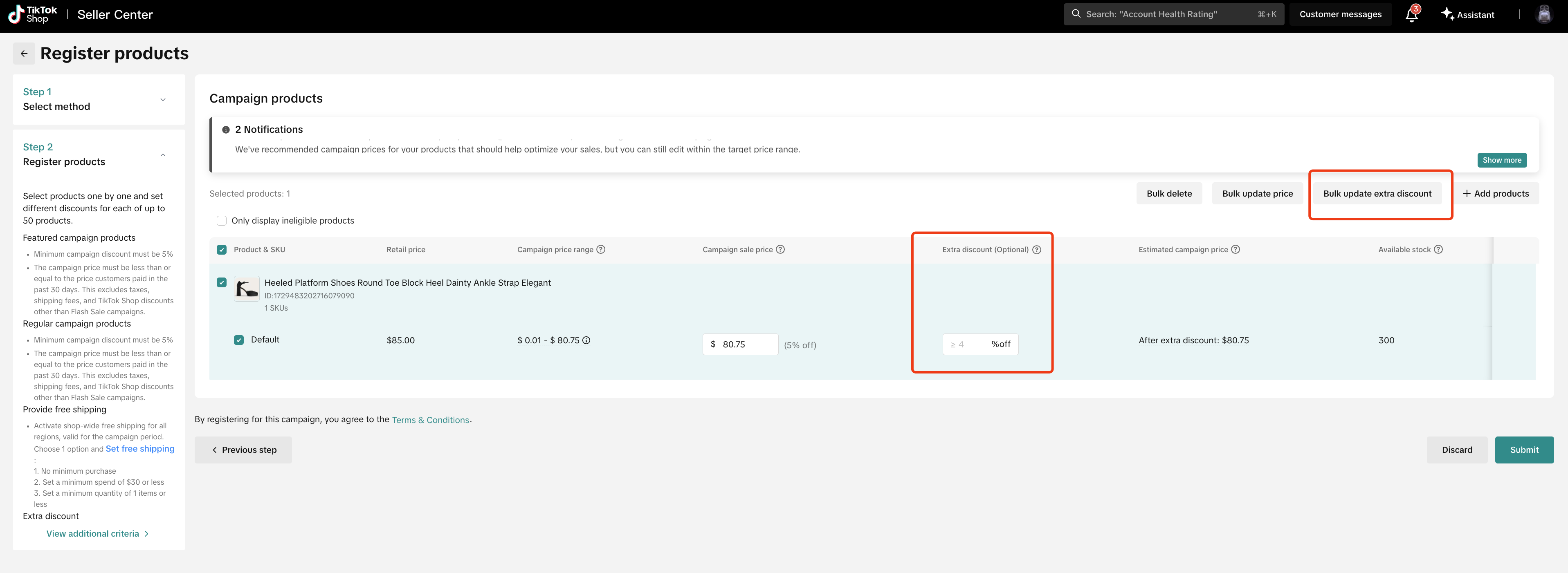Uncheck the Default SKU checkbox
This screenshot has height=573, width=1568.
(x=238, y=340)
